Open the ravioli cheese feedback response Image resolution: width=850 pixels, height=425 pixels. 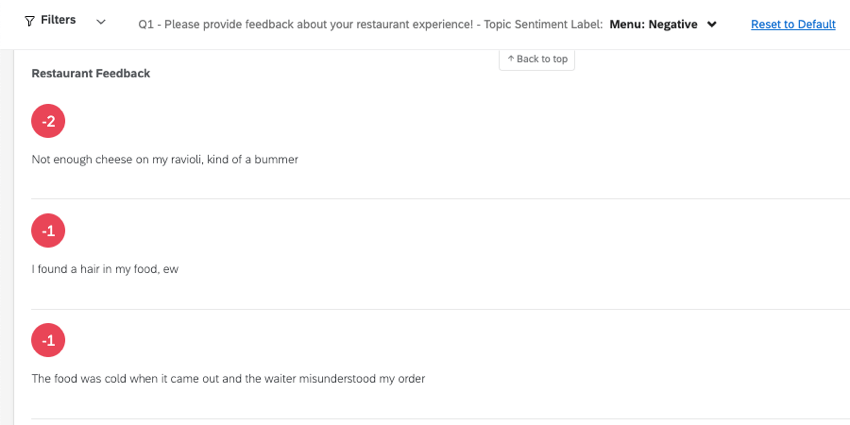165,159
